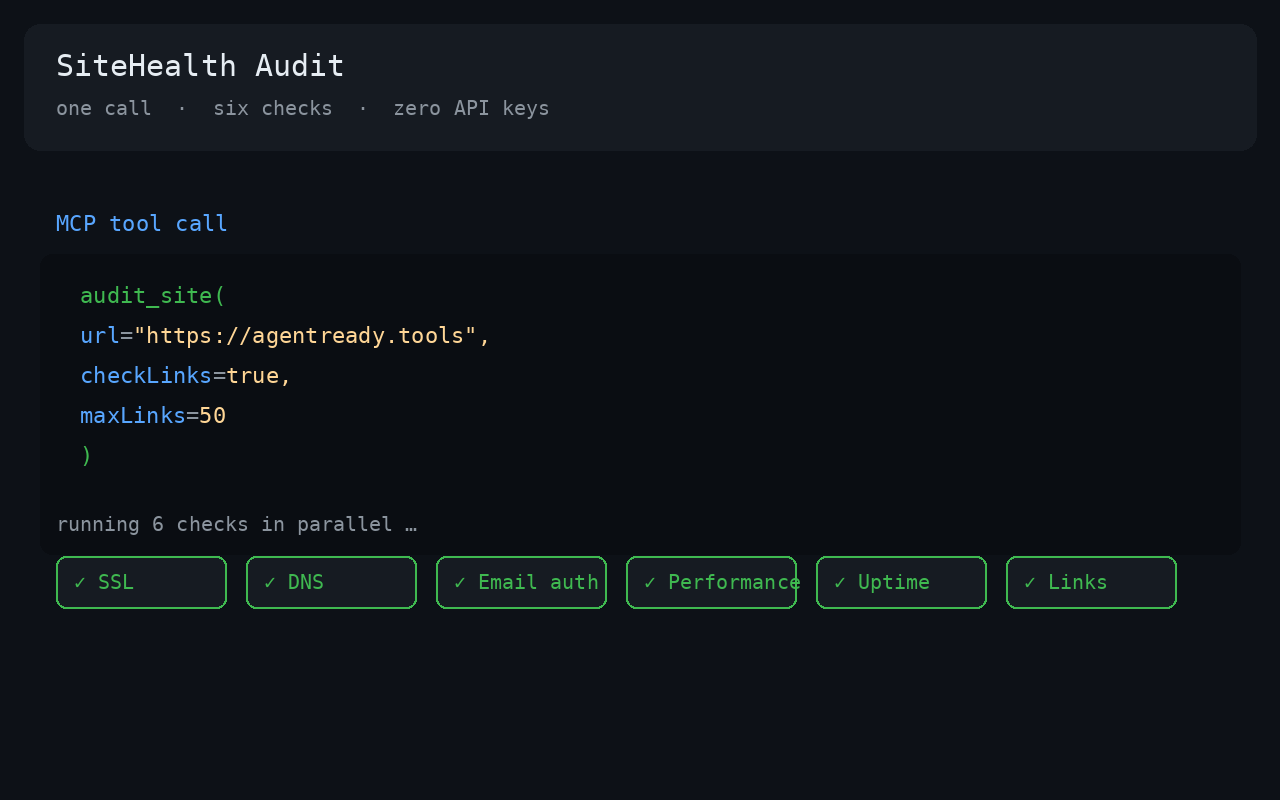This screenshot has height=800, width=1280.
Task: Click the "MCP tool call" heading
Action: pos(142,224)
